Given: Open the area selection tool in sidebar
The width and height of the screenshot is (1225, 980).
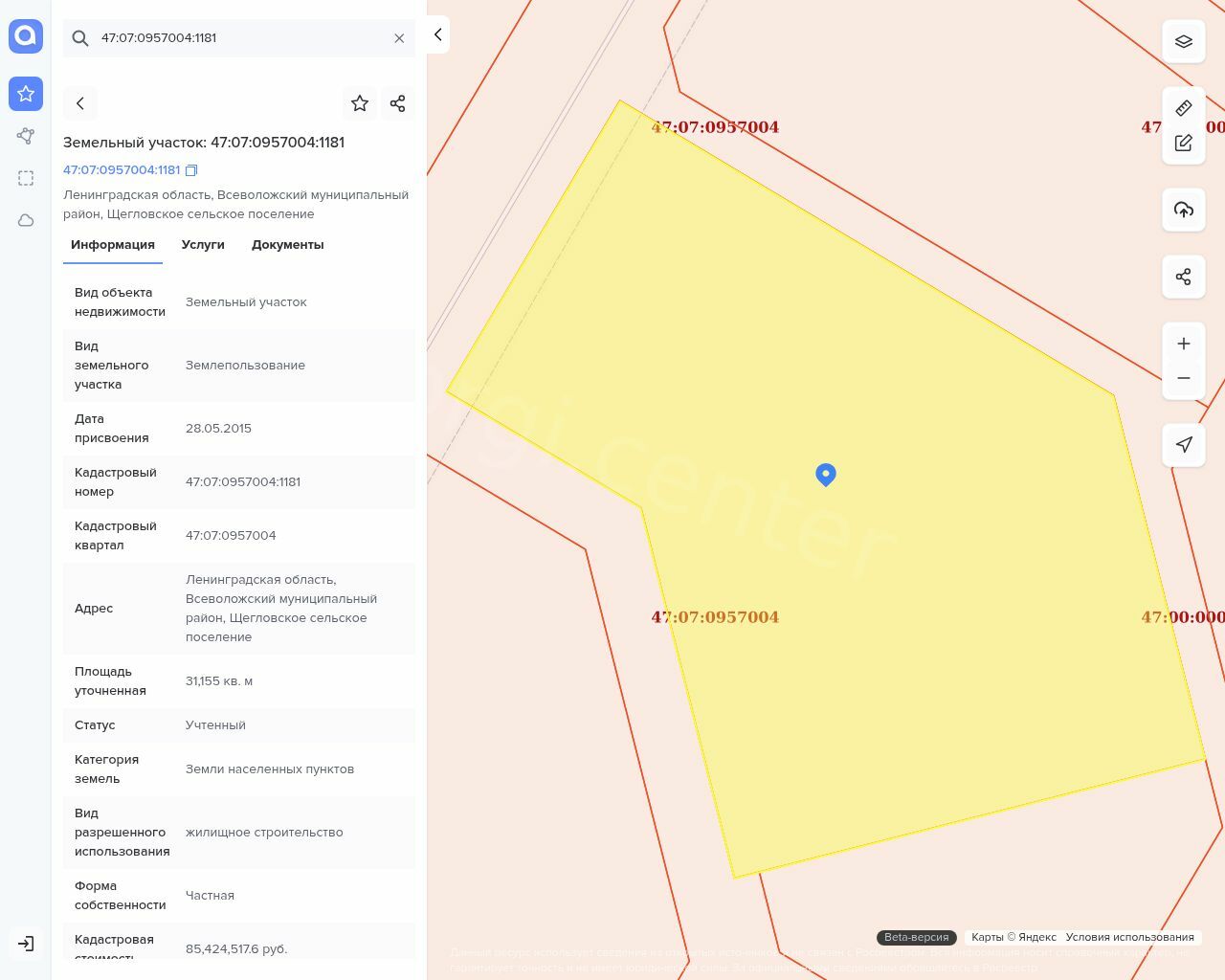Looking at the screenshot, I should pos(26,178).
